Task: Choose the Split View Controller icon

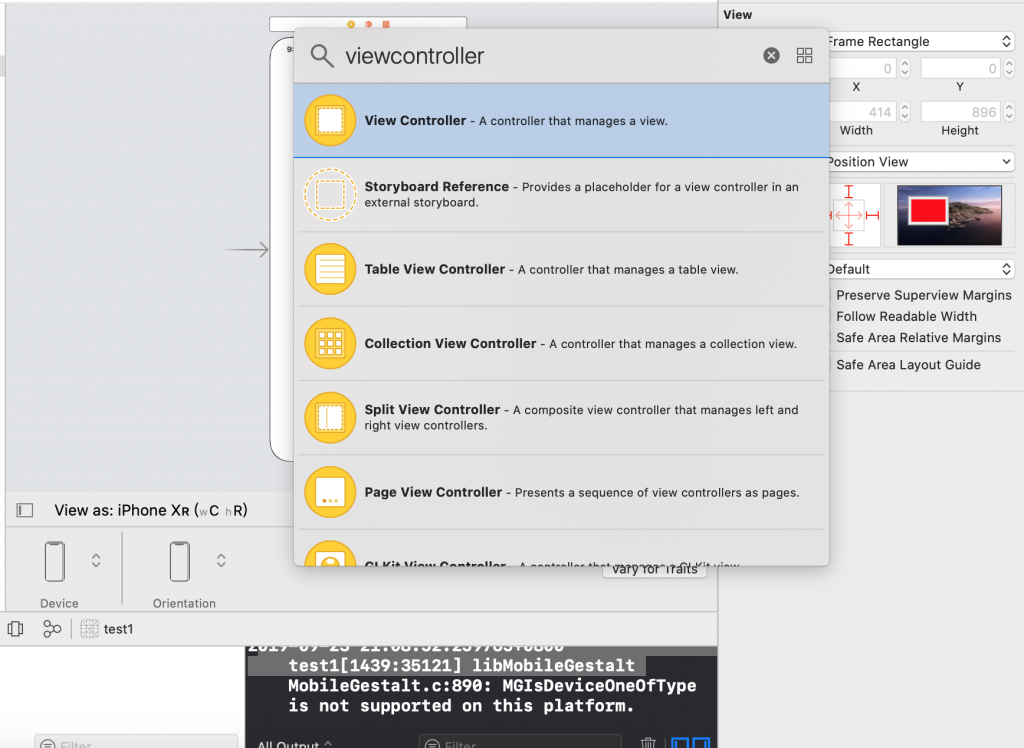Action: coord(330,417)
